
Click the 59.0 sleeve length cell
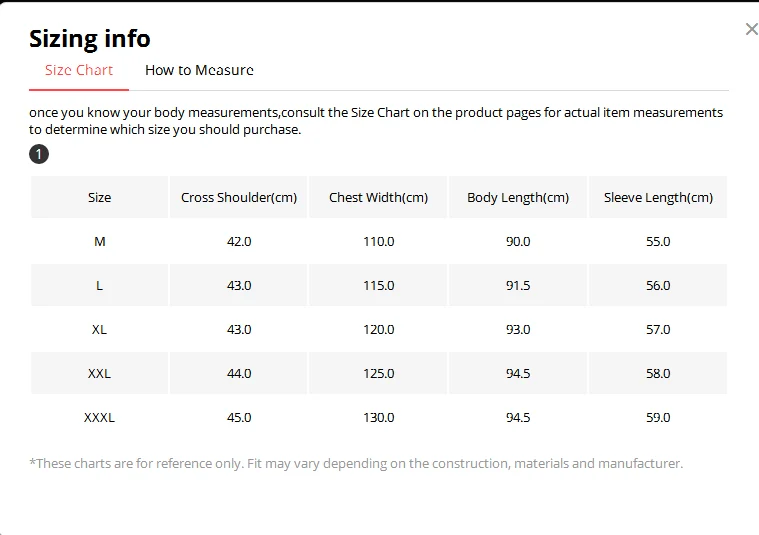[x=658, y=418]
